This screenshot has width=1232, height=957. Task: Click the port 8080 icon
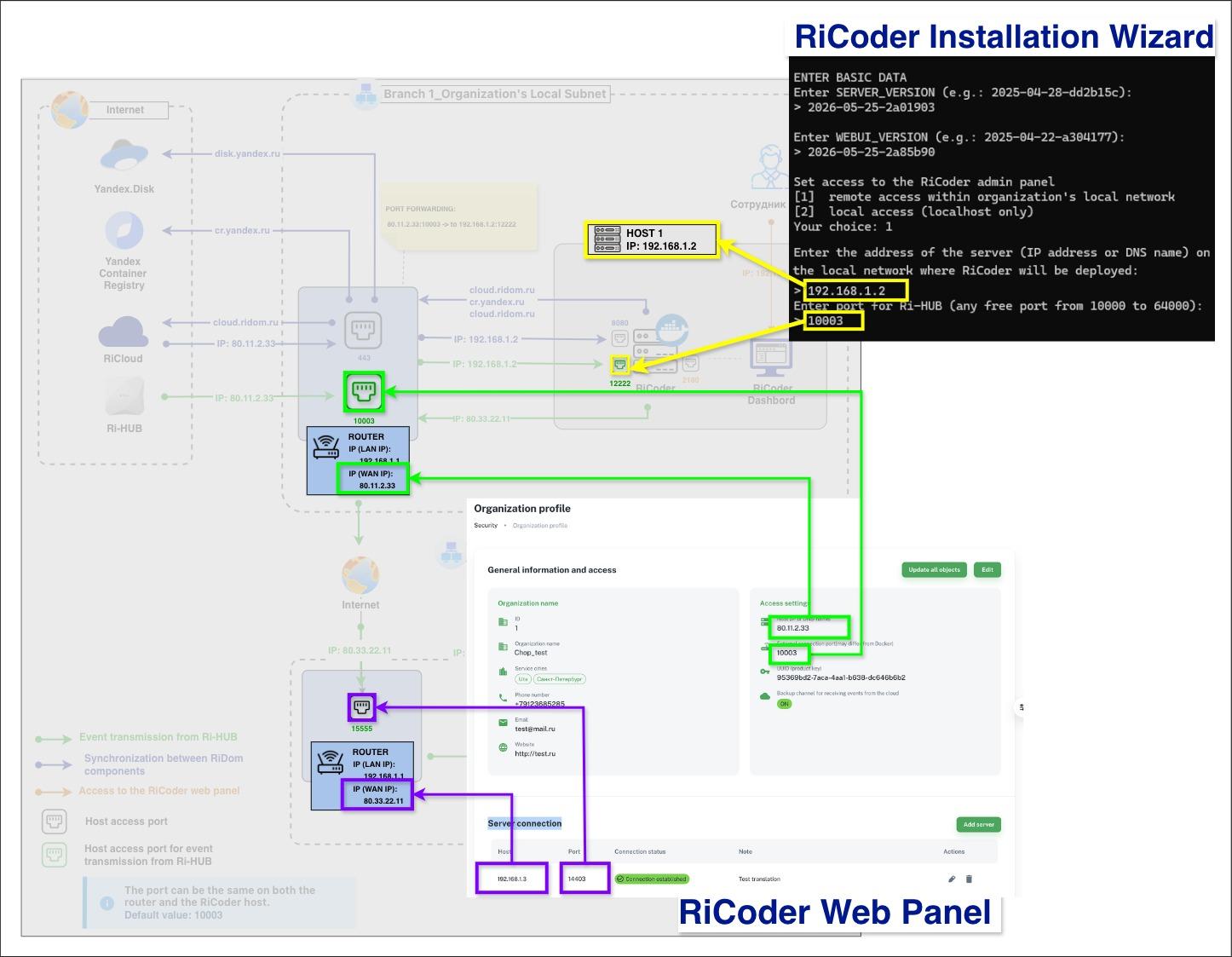pyautogui.click(x=619, y=337)
